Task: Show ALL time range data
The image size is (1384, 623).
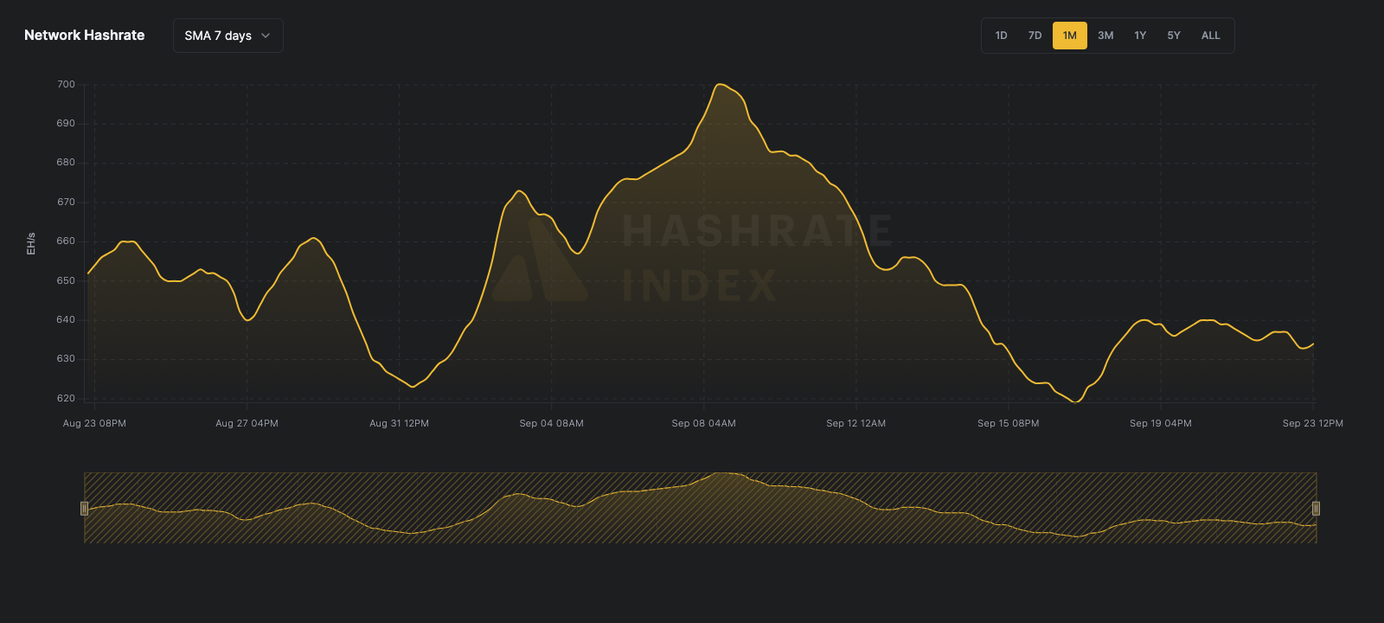Action: 1211,35
